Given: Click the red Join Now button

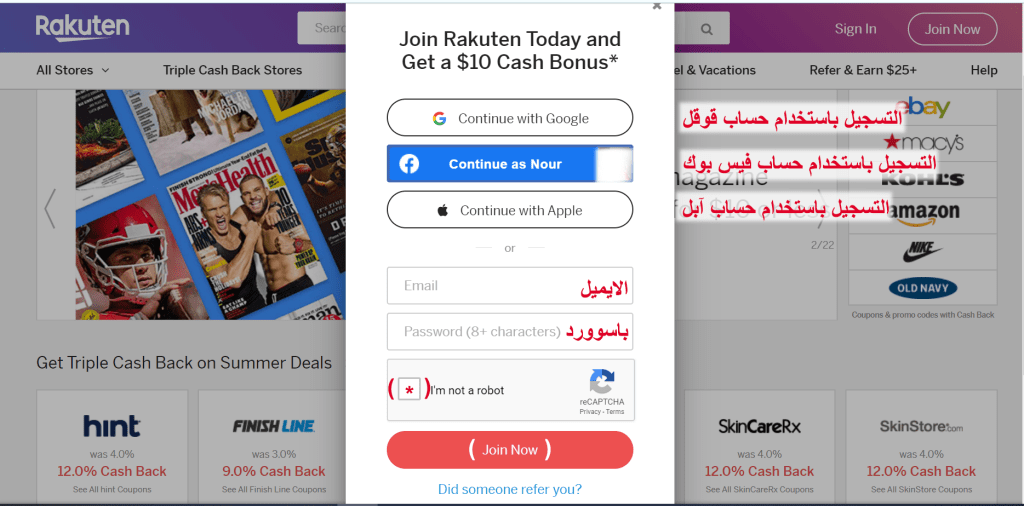Looking at the screenshot, I should point(509,450).
